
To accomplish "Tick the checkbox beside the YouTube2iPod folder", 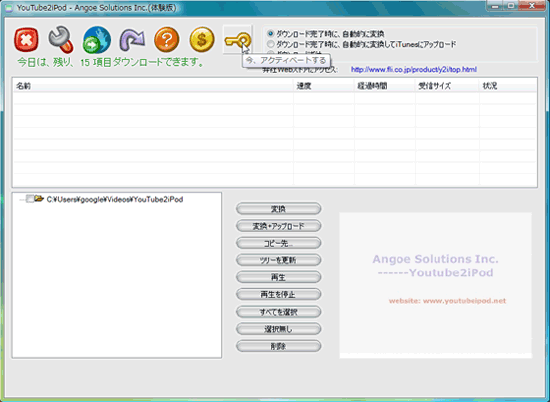I will tap(30, 199).
